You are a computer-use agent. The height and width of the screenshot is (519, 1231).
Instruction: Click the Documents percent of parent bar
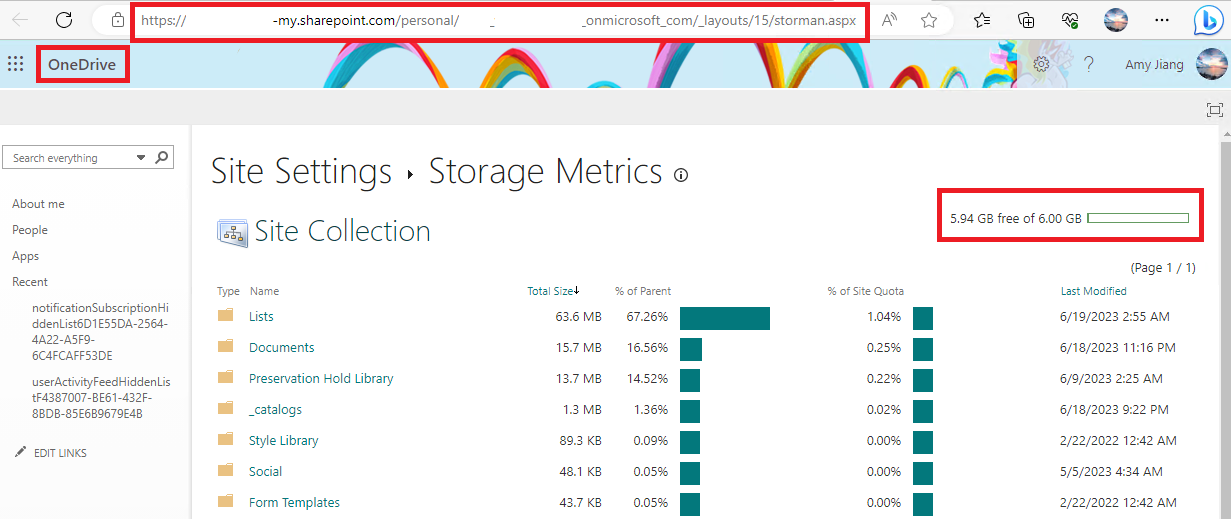point(691,349)
